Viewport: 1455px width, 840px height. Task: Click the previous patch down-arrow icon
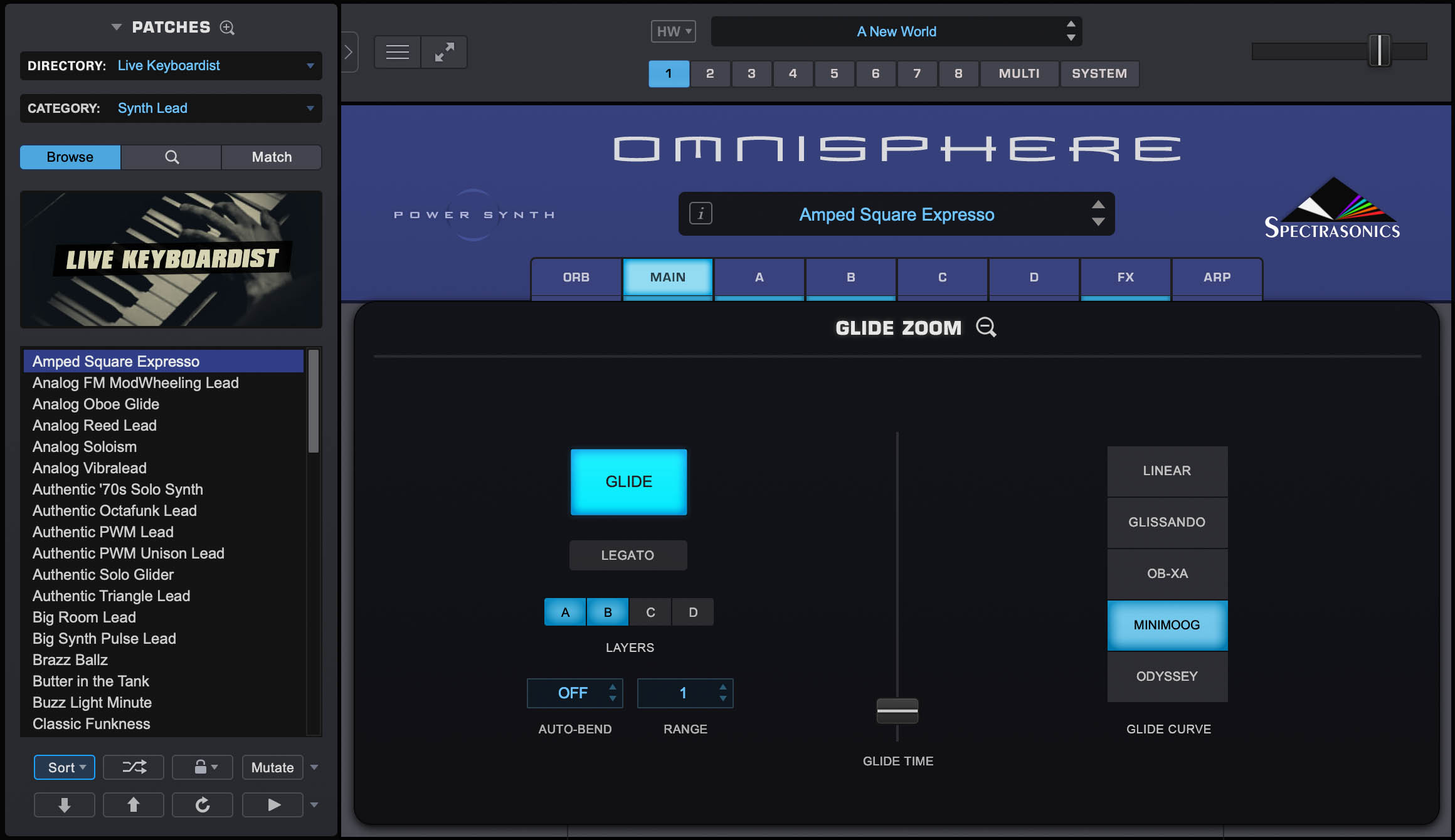point(64,804)
